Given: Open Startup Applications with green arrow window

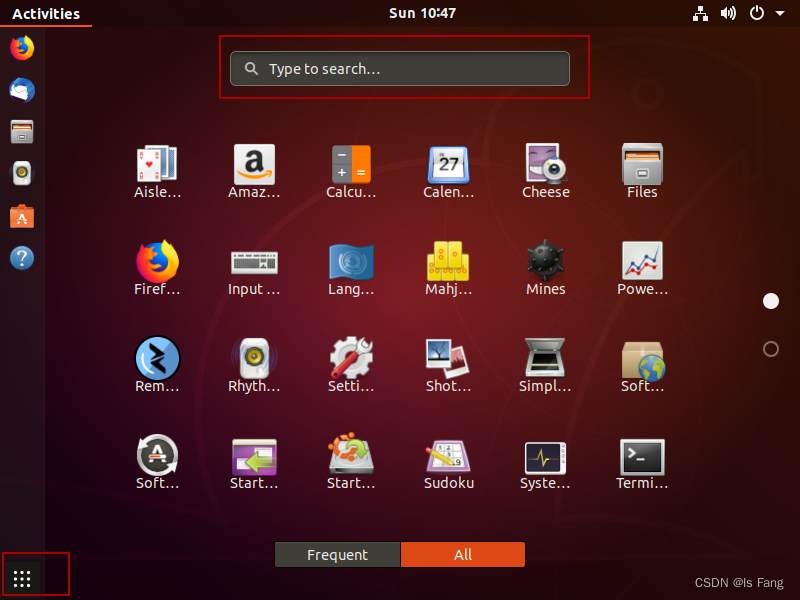Looking at the screenshot, I should 254,462.
